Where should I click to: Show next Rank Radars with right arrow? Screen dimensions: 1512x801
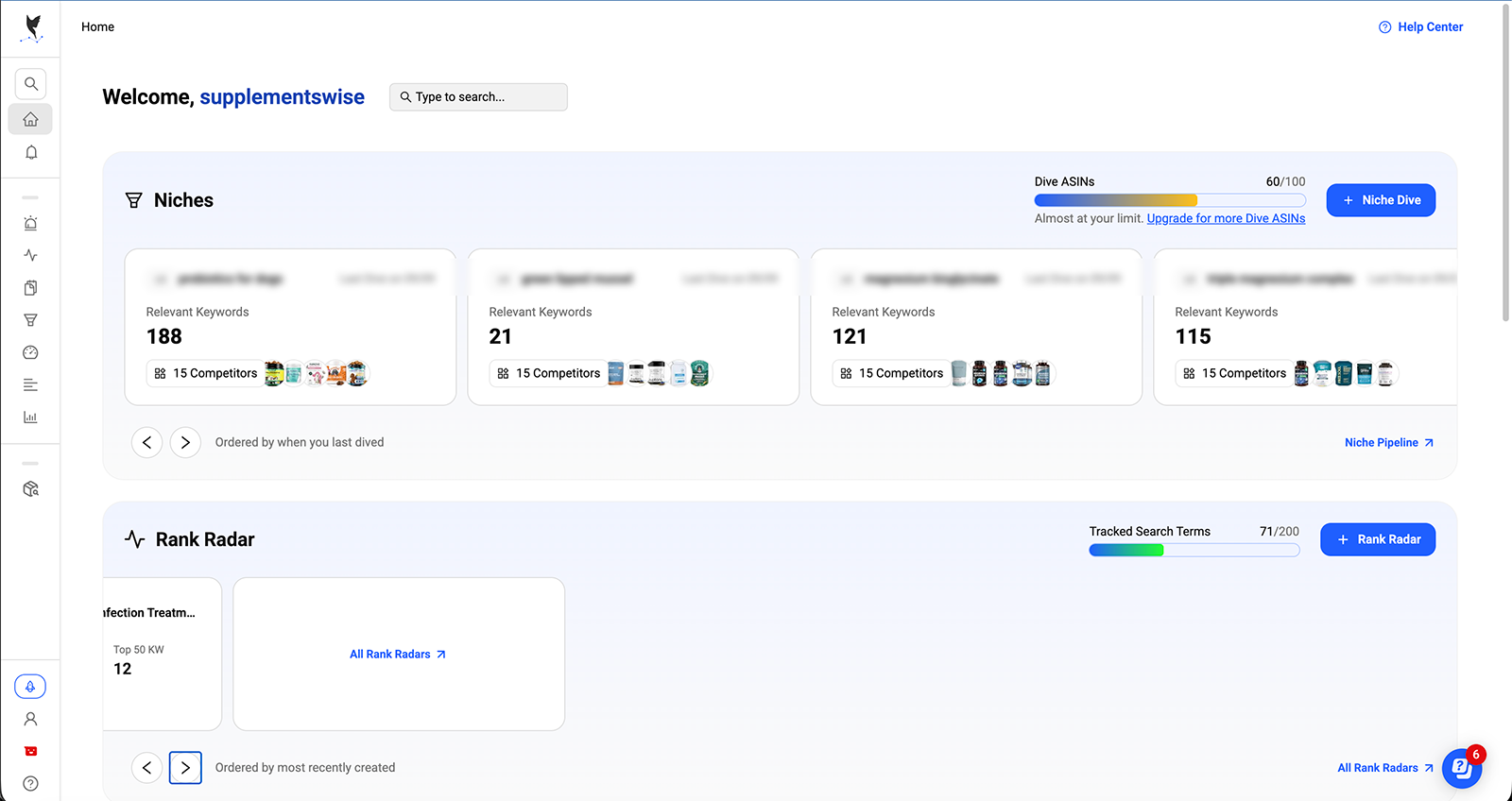[x=185, y=768]
